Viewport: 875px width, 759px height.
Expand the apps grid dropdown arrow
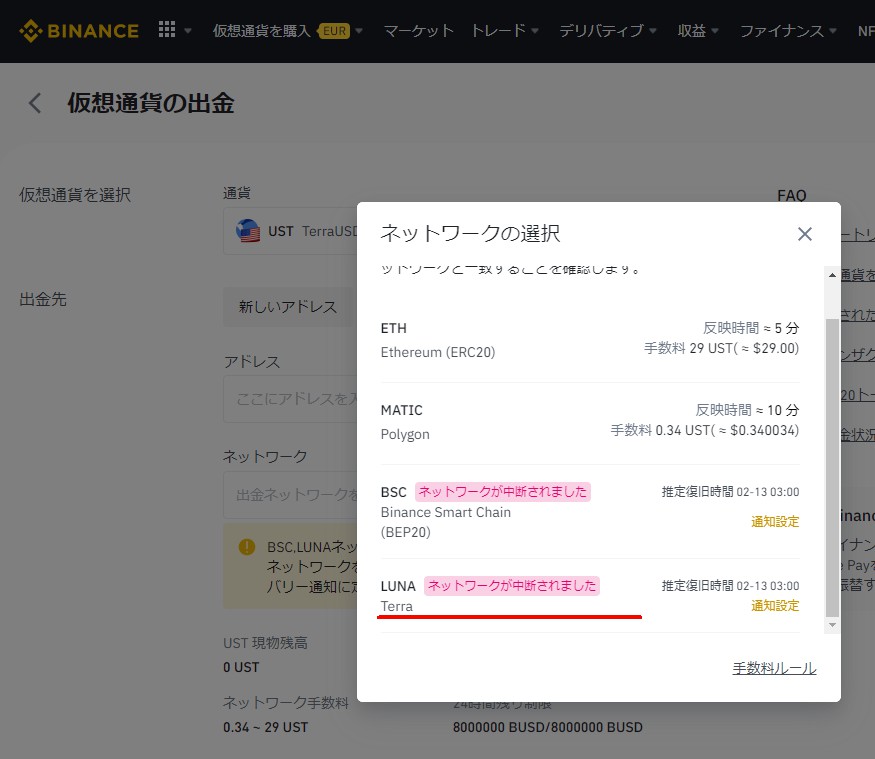click(x=188, y=31)
